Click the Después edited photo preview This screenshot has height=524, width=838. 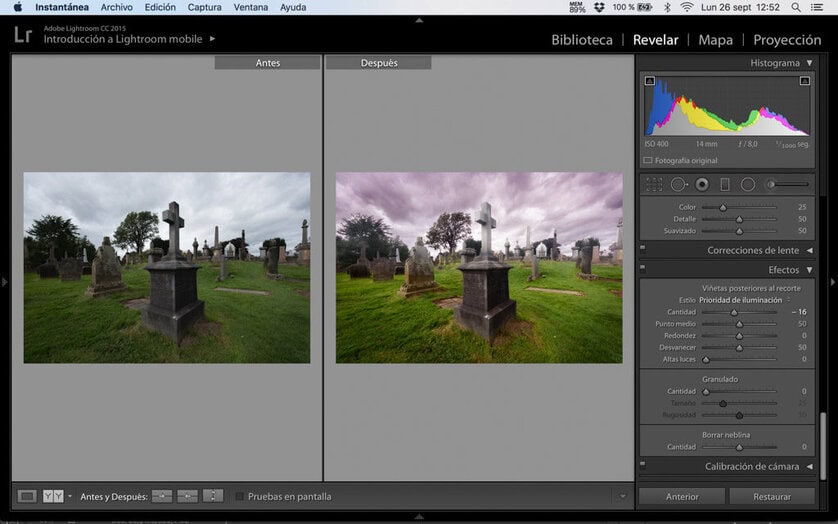click(478, 267)
